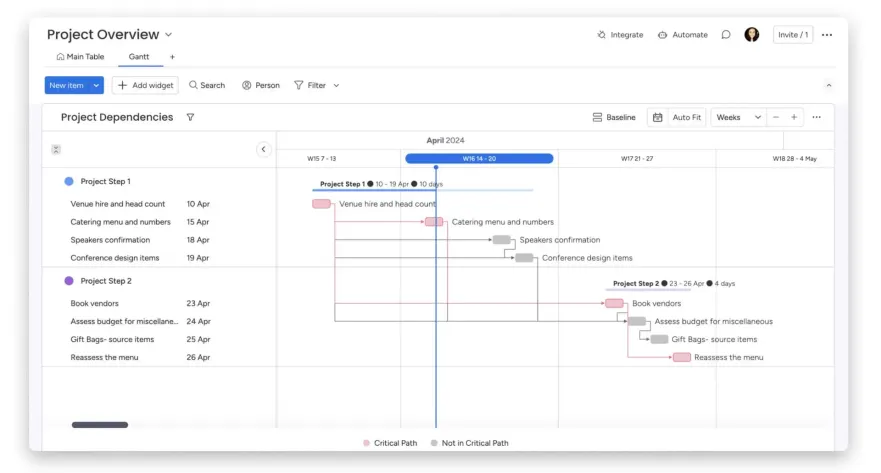Click the Integrate plug icon
The height and width of the screenshot is (473, 881).
point(602,35)
